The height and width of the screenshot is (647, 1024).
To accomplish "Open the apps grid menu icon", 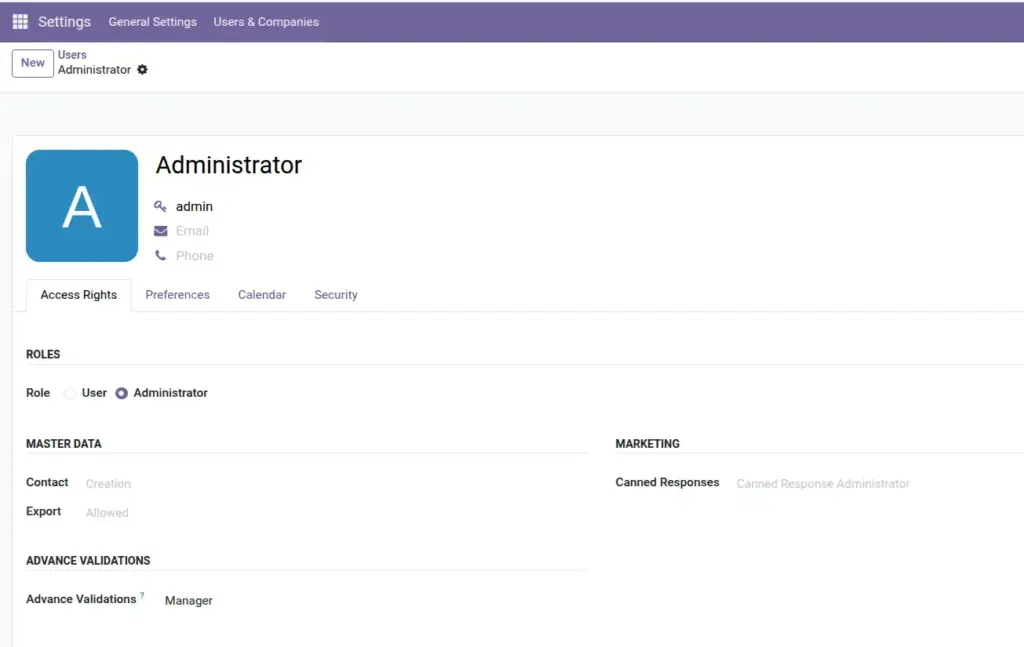I will click(20, 22).
